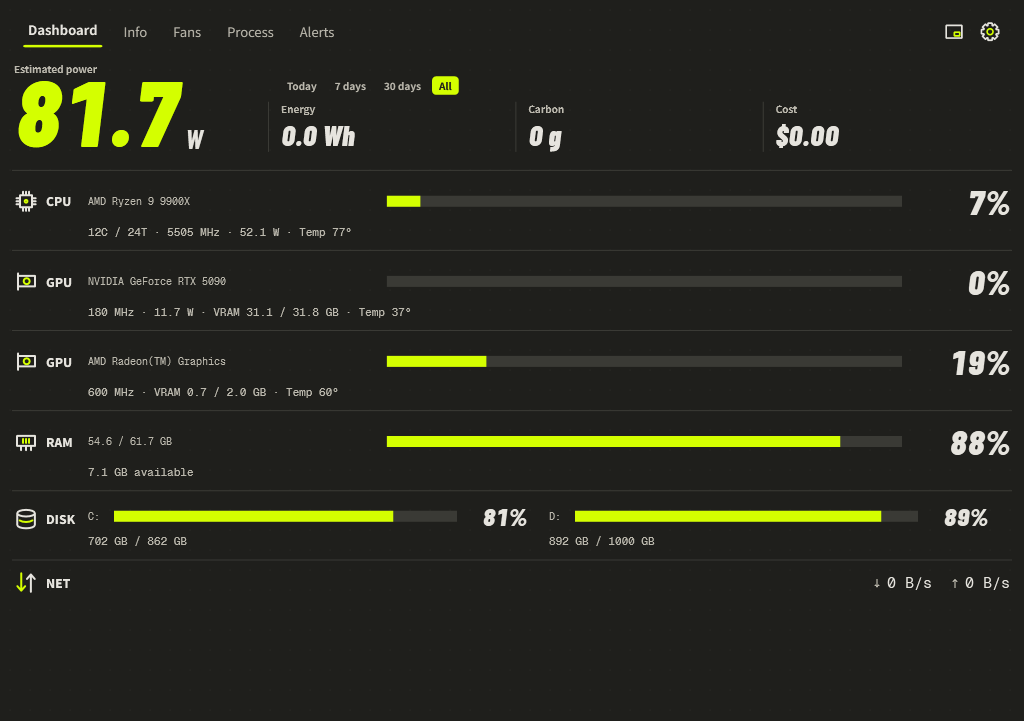Click the NVIDIA GeForce GPU usage bar

[x=644, y=281]
